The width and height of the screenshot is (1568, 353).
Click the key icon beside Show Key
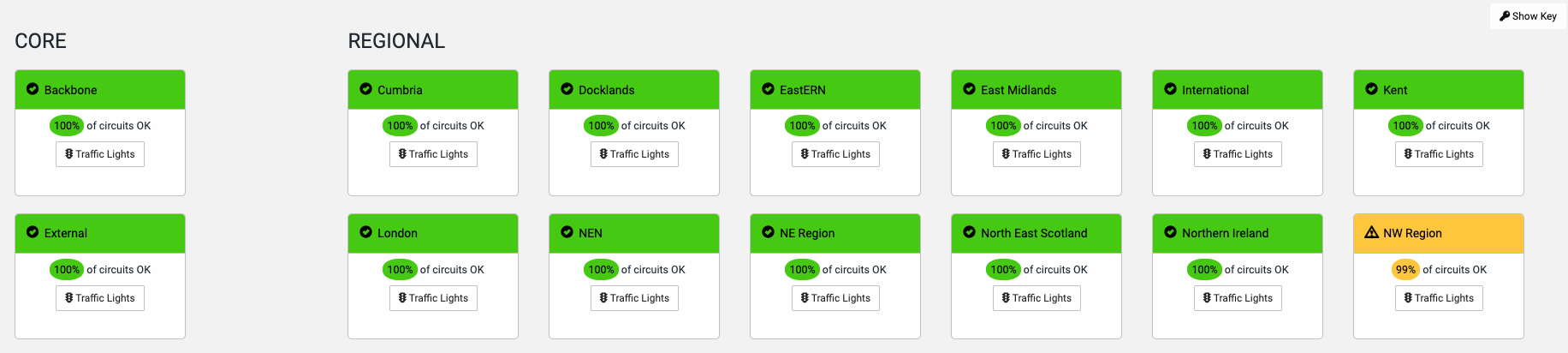coord(1505,16)
